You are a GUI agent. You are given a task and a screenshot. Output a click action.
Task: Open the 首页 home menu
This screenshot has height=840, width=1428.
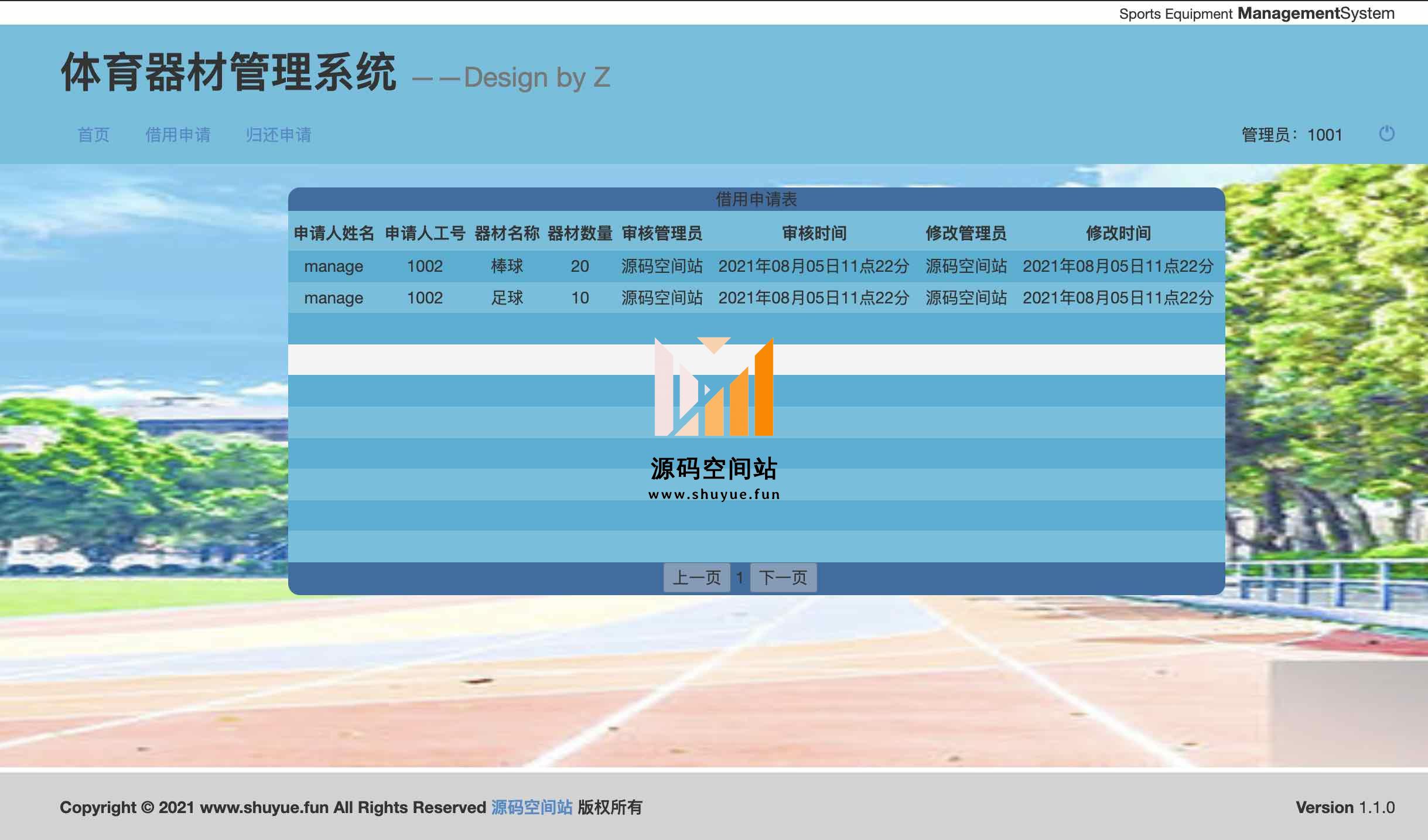coord(94,135)
